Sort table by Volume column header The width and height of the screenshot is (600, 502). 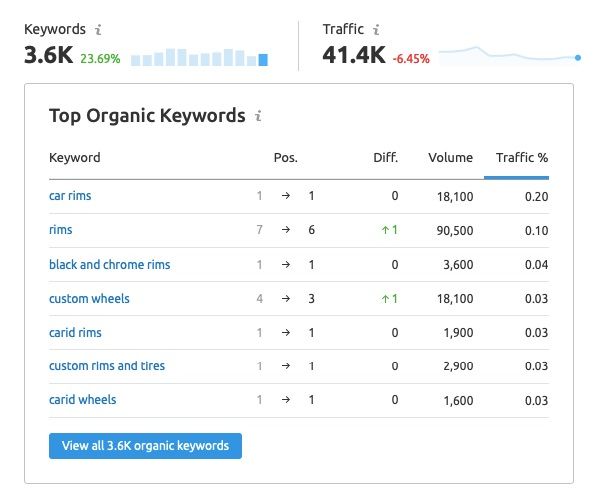[x=450, y=158]
